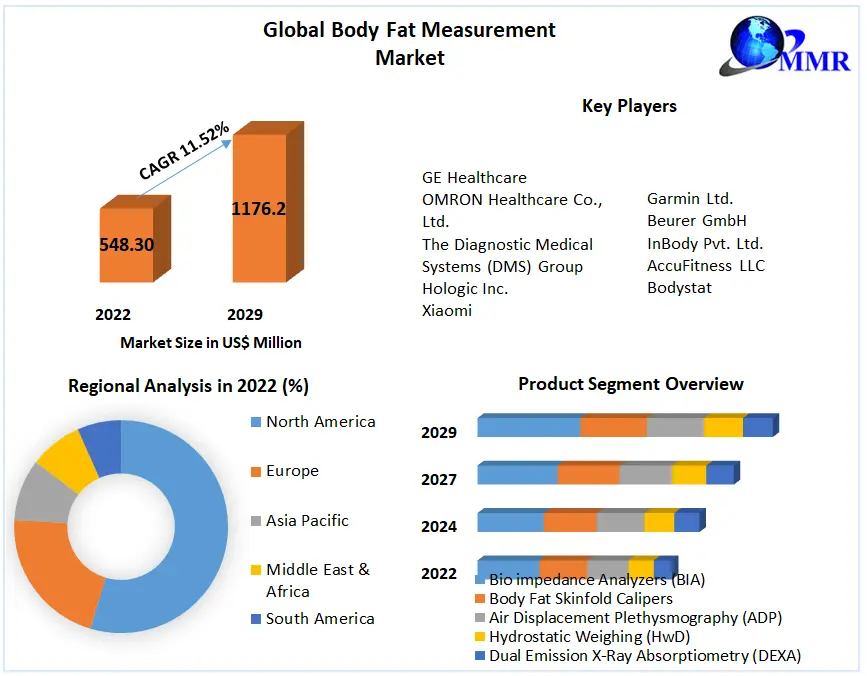Select the Asia Pacific legend marker

(x=255, y=520)
